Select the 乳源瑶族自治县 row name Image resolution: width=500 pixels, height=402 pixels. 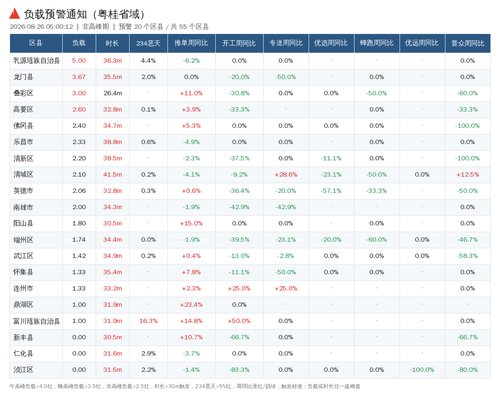tap(36, 61)
